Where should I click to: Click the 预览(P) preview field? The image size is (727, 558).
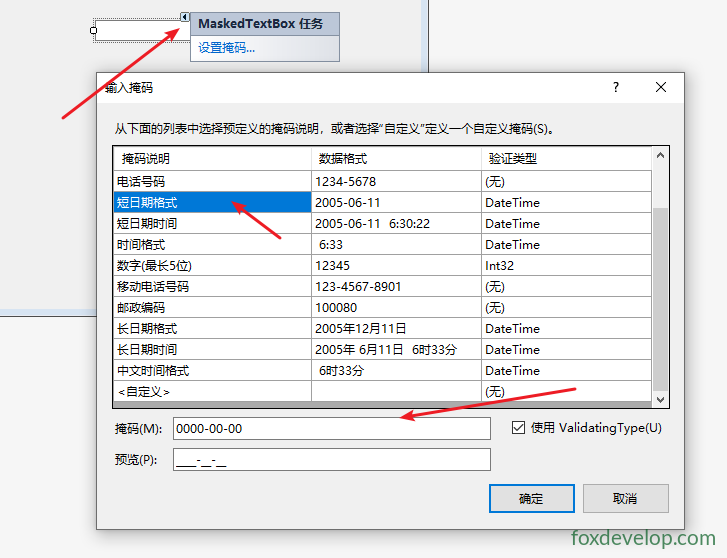click(332, 460)
